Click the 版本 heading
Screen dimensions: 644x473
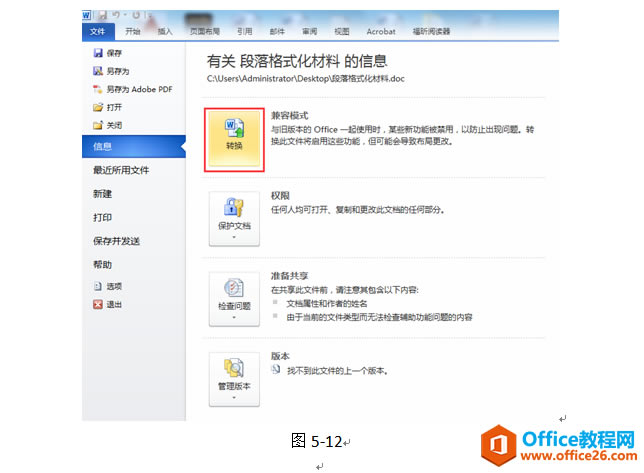(280, 356)
